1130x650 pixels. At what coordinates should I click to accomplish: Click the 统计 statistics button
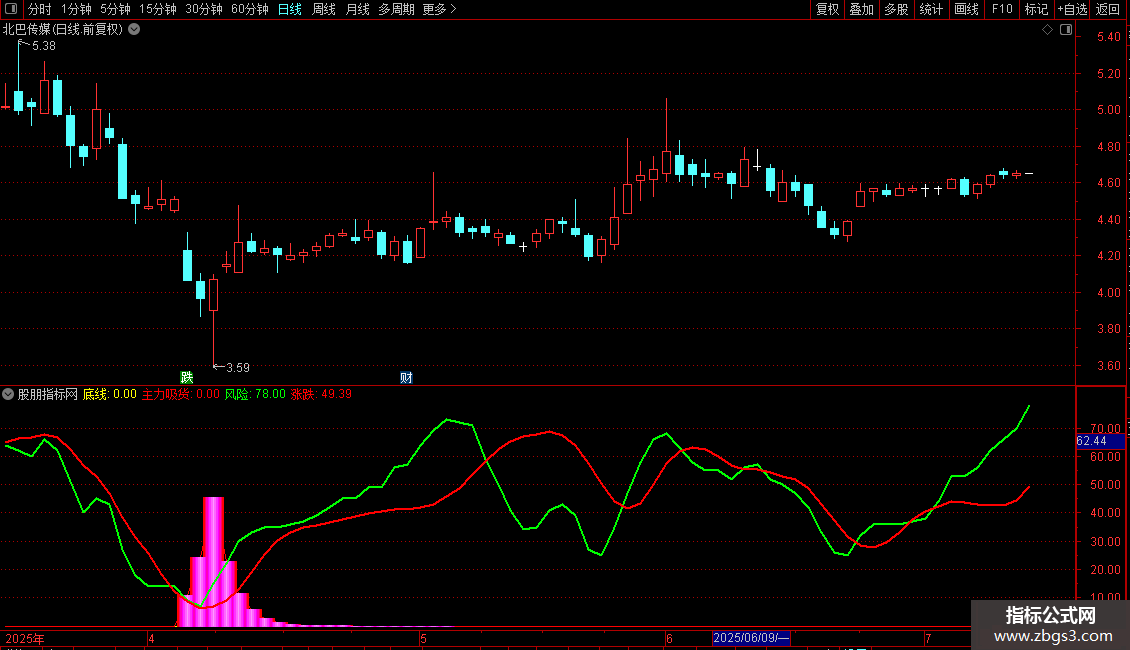[931, 9]
